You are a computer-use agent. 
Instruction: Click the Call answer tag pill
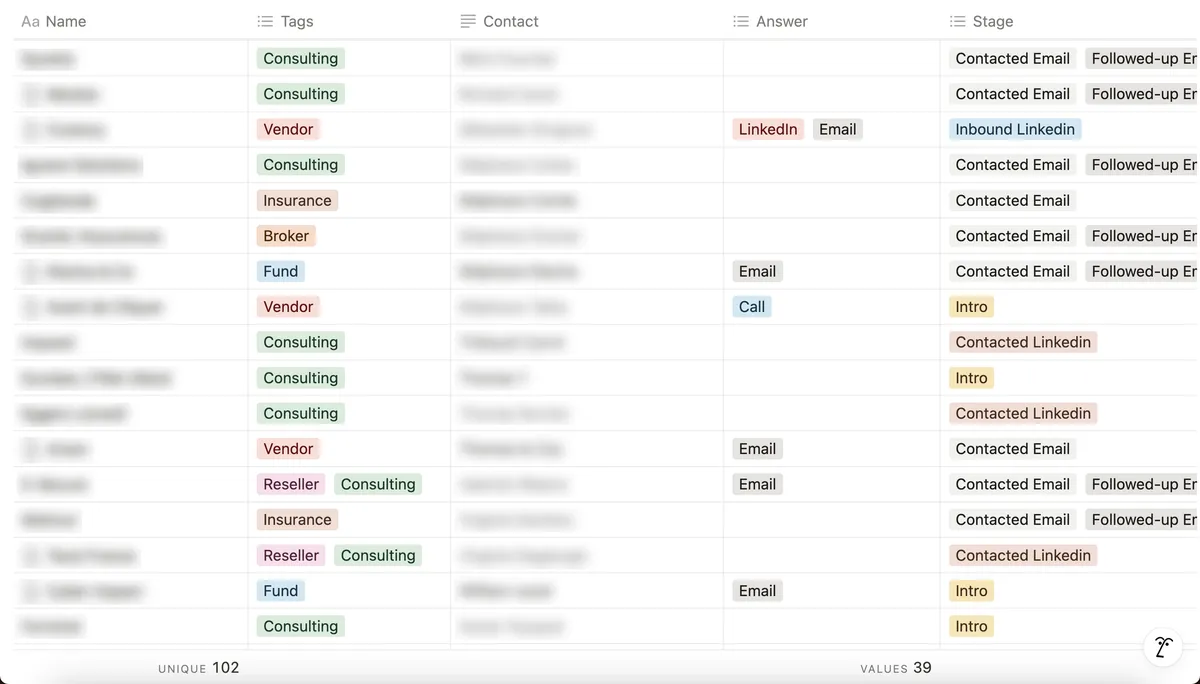(751, 306)
